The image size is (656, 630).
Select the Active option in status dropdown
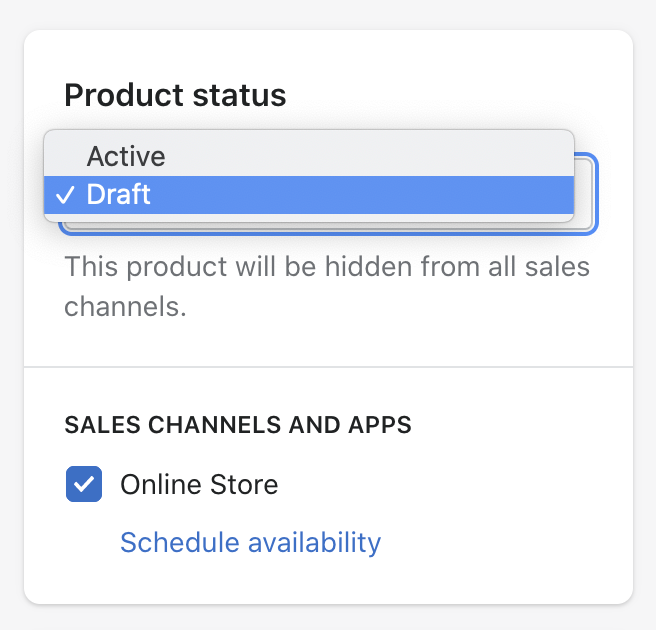point(309,156)
